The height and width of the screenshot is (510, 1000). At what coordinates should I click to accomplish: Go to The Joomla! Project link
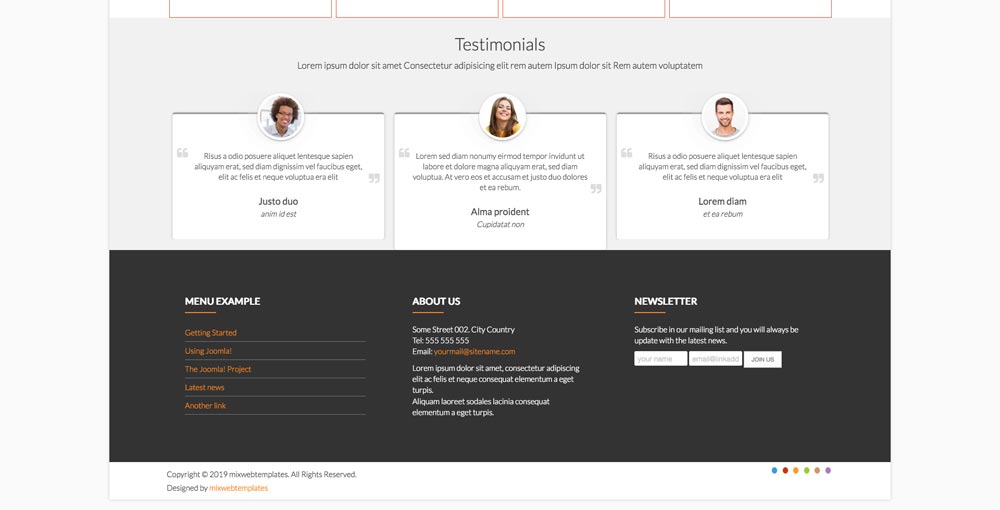(218, 369)
